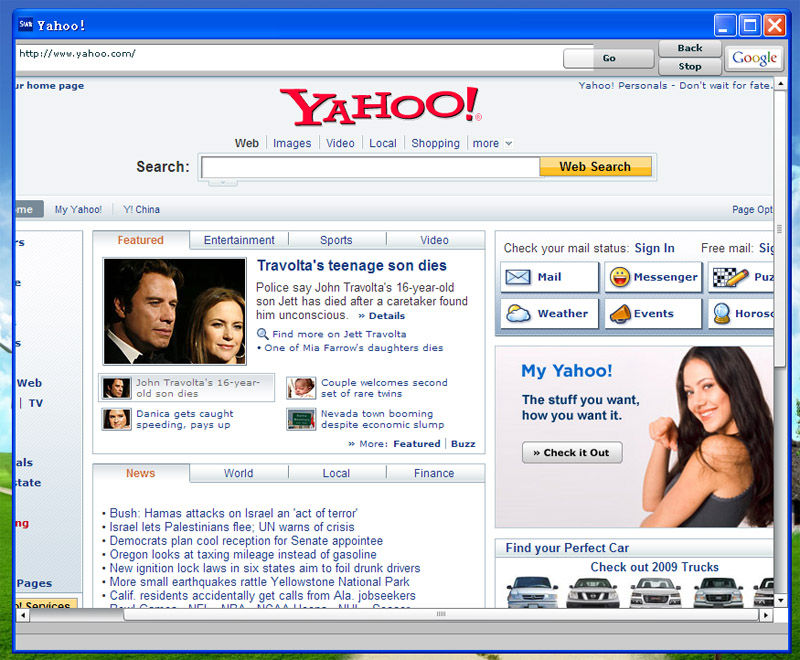This screenshot has height=660, width=800.
Task: Open the Y! China link
Action: click(x=141, y=210)
